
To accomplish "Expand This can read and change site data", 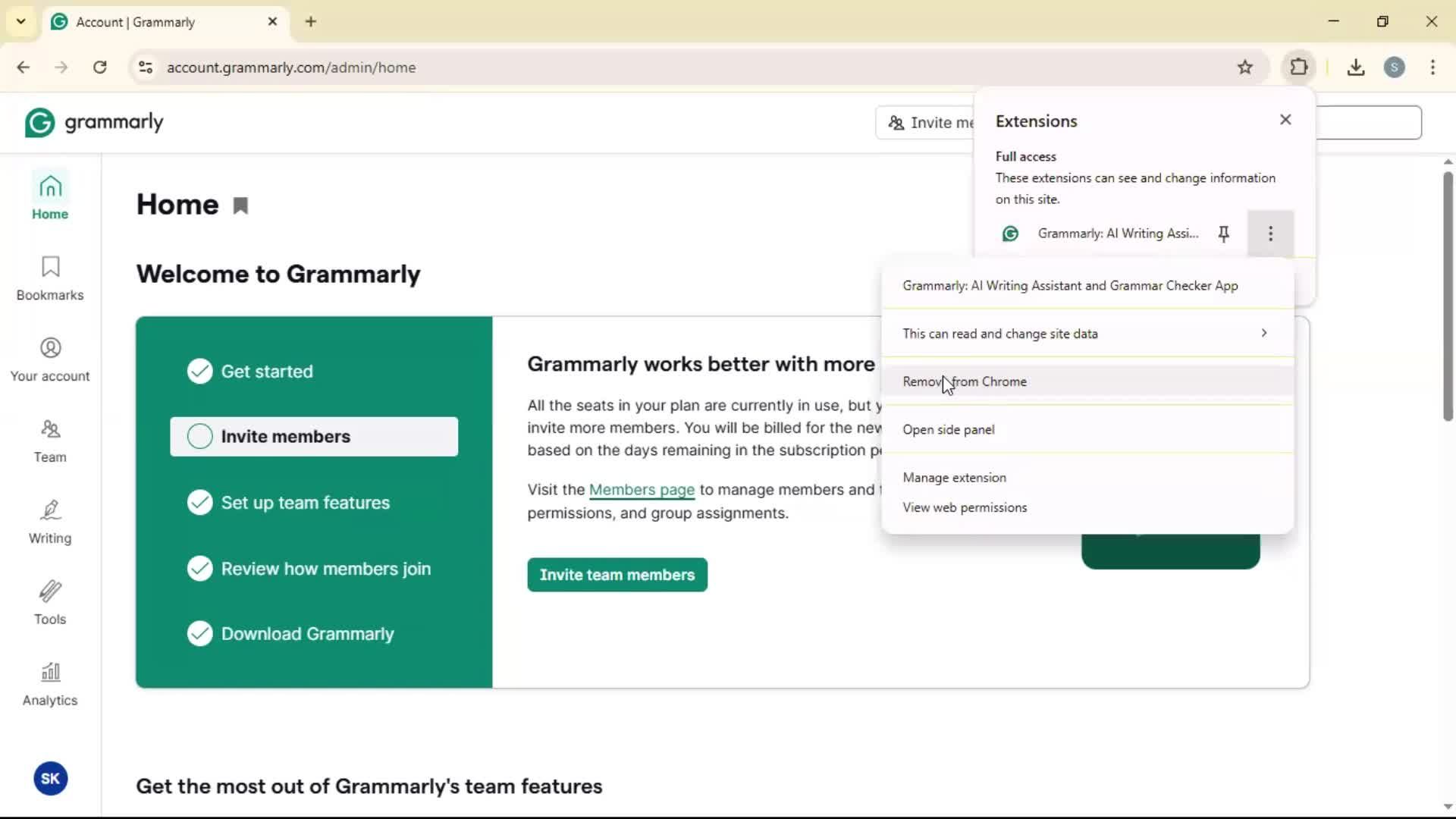I will (x=1087, y=334).
